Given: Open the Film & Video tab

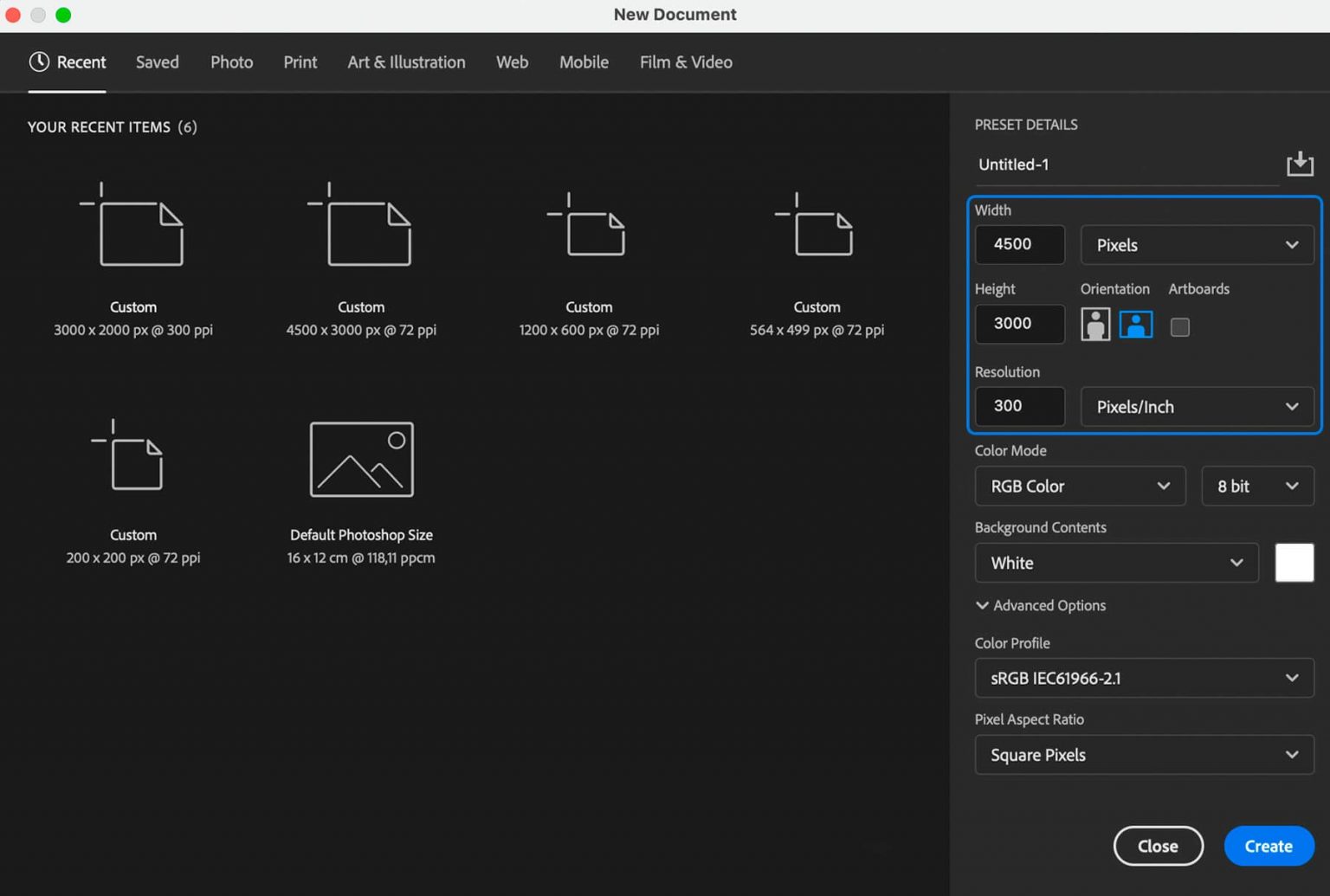Looking at the screenshot, I should click(686, 62).
